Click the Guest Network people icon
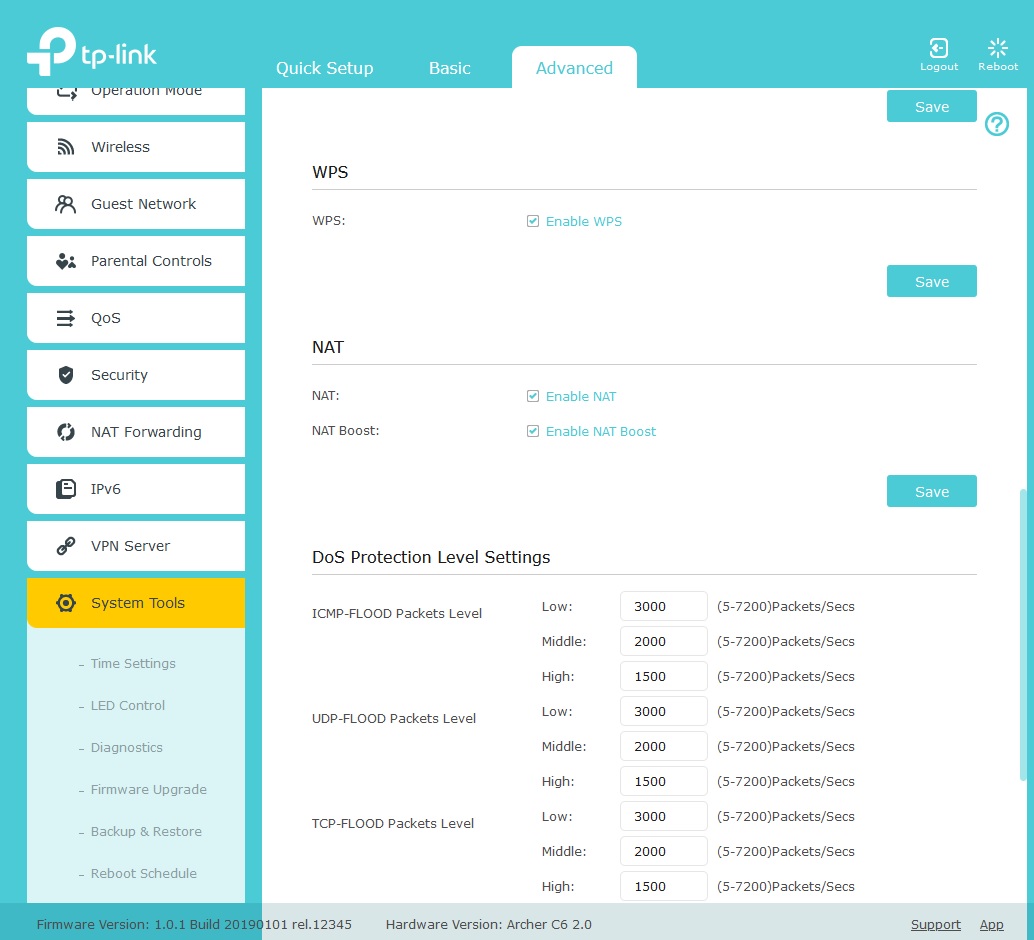Image resolution: width=1034 pixels, height=940 pixels. click(66, 204)
